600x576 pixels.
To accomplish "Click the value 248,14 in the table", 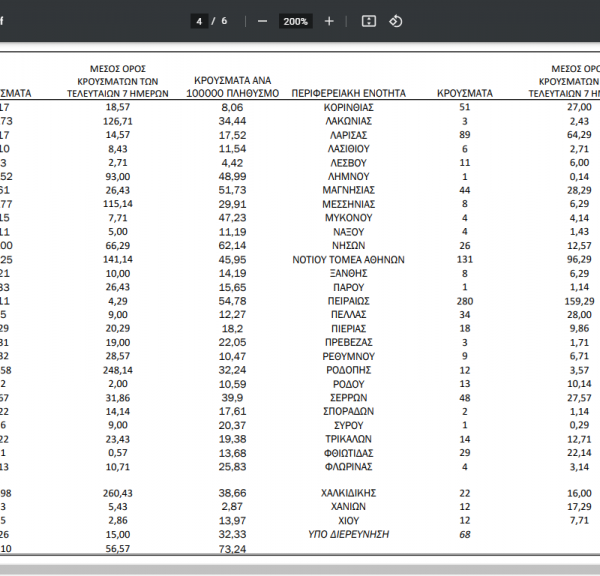I will [118, 370].
